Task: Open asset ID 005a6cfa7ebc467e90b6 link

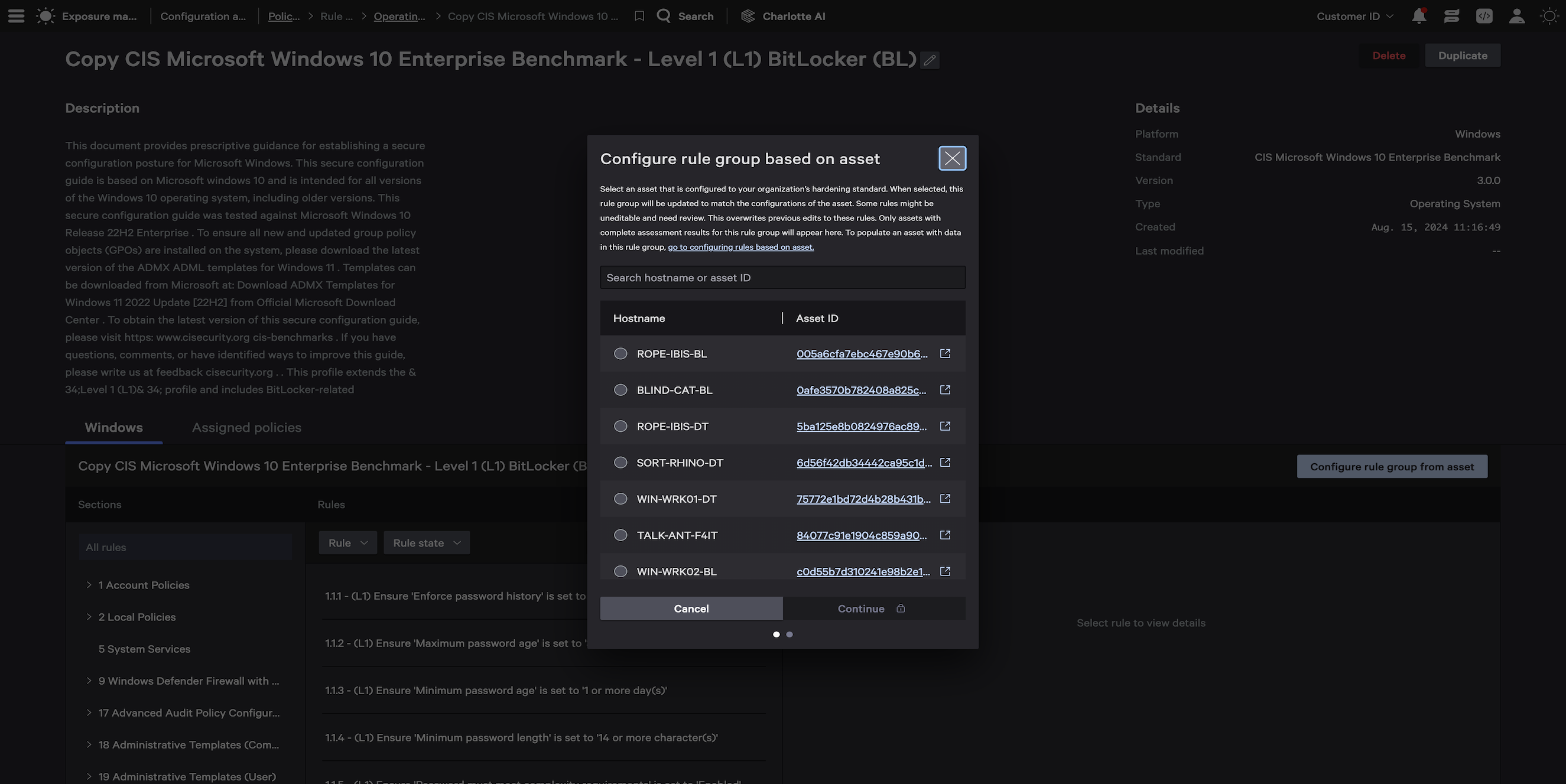Action: pyautogui.click(x=862, y=354)
